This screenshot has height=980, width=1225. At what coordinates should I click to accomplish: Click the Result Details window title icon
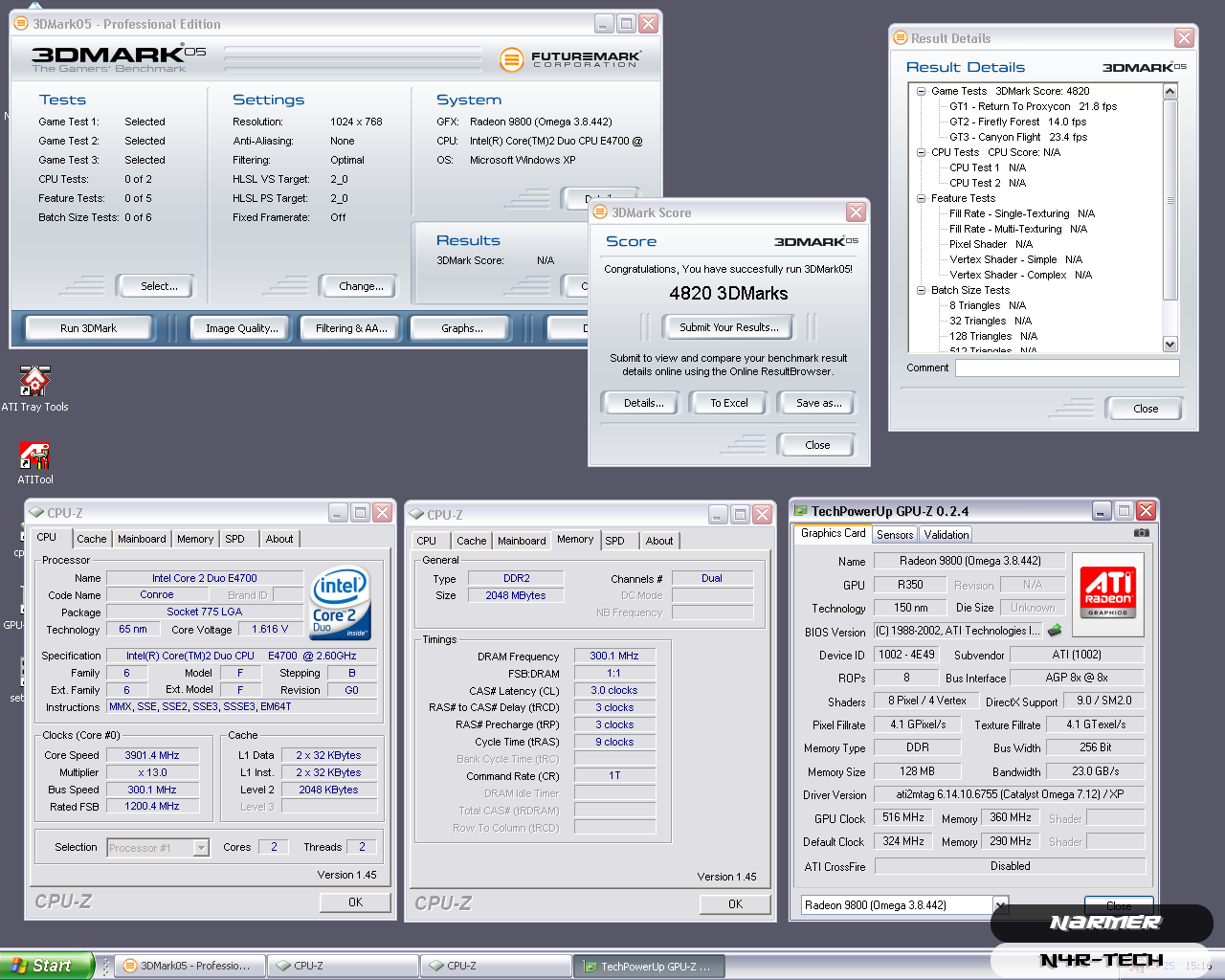point(900,38)
